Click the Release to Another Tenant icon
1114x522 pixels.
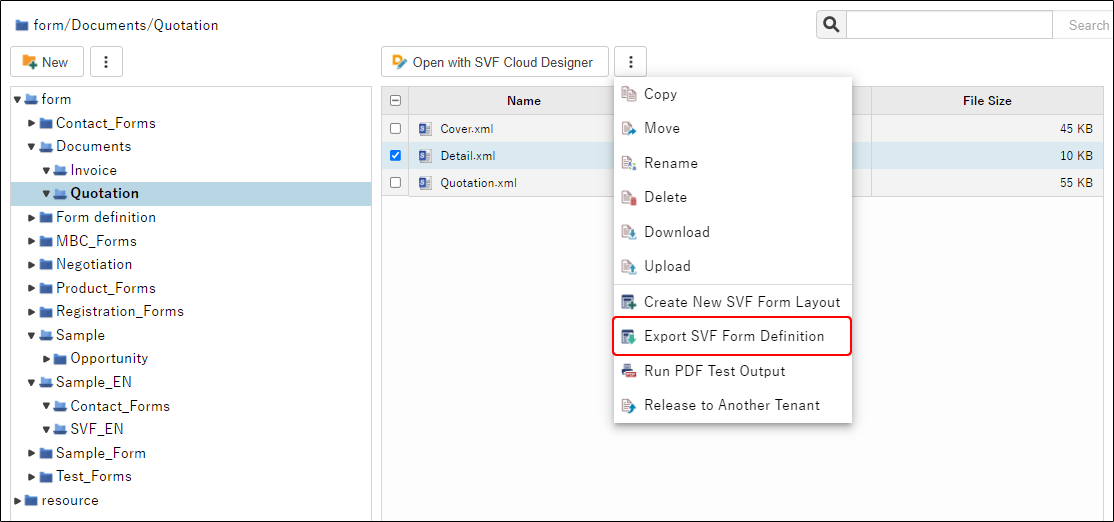click(x=629, y=406)
